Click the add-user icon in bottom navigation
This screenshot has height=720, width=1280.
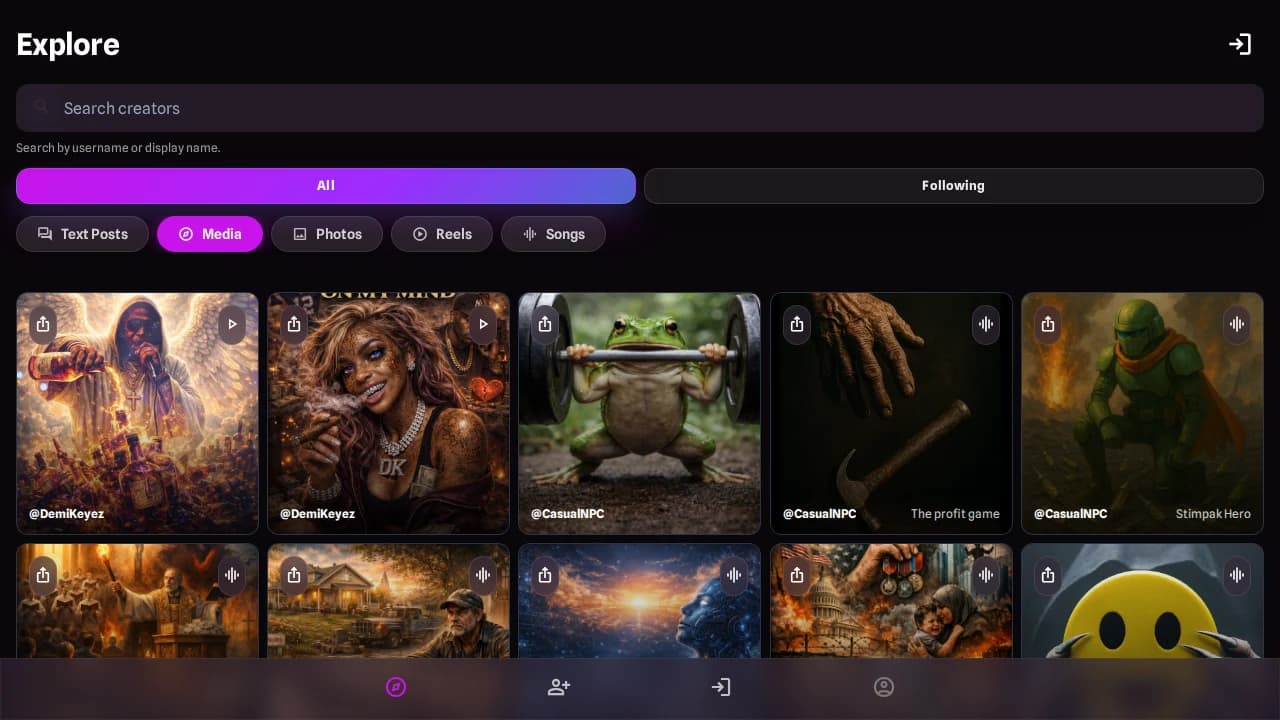[x=559, y=687]
